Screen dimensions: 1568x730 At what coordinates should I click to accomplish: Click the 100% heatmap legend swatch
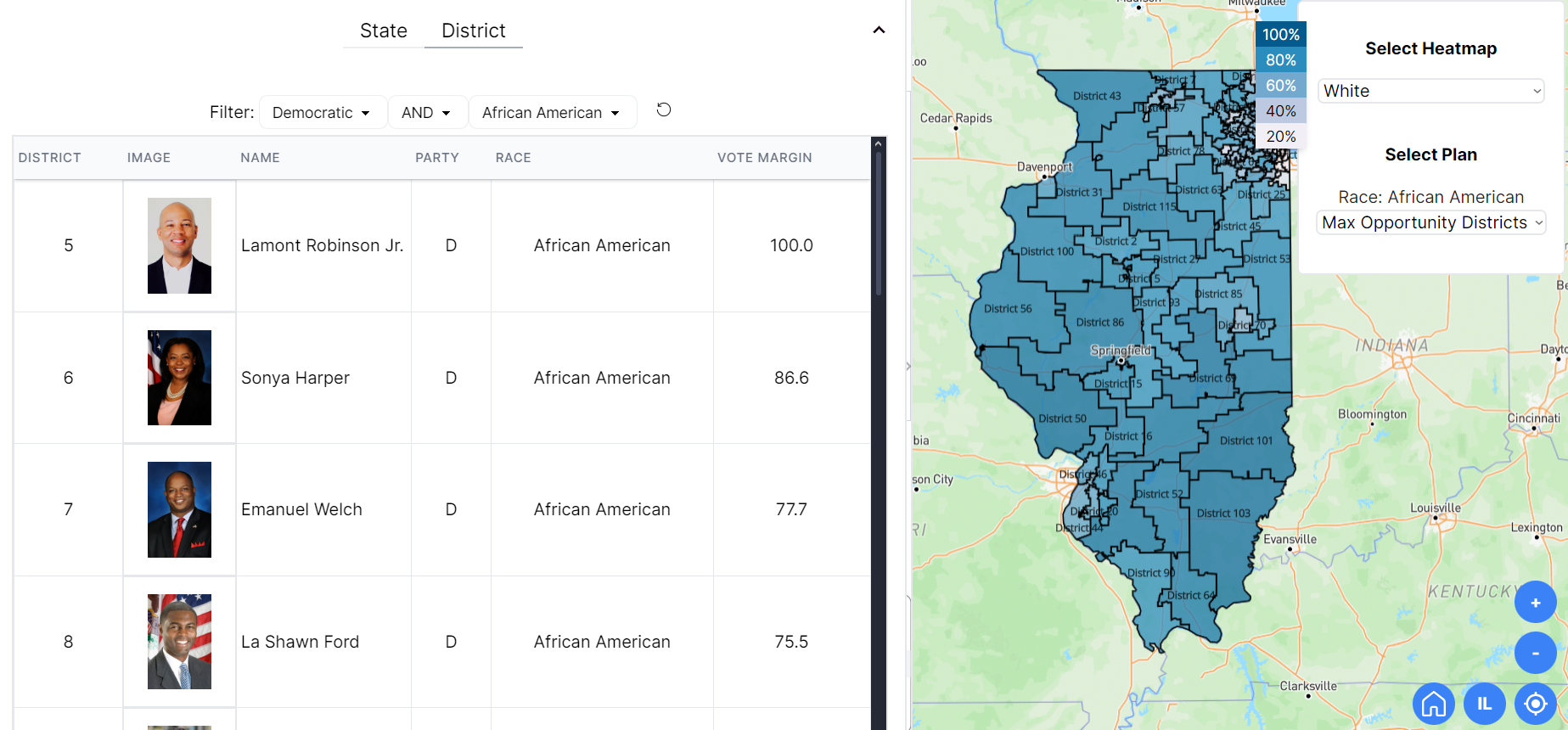(1280, 35)
